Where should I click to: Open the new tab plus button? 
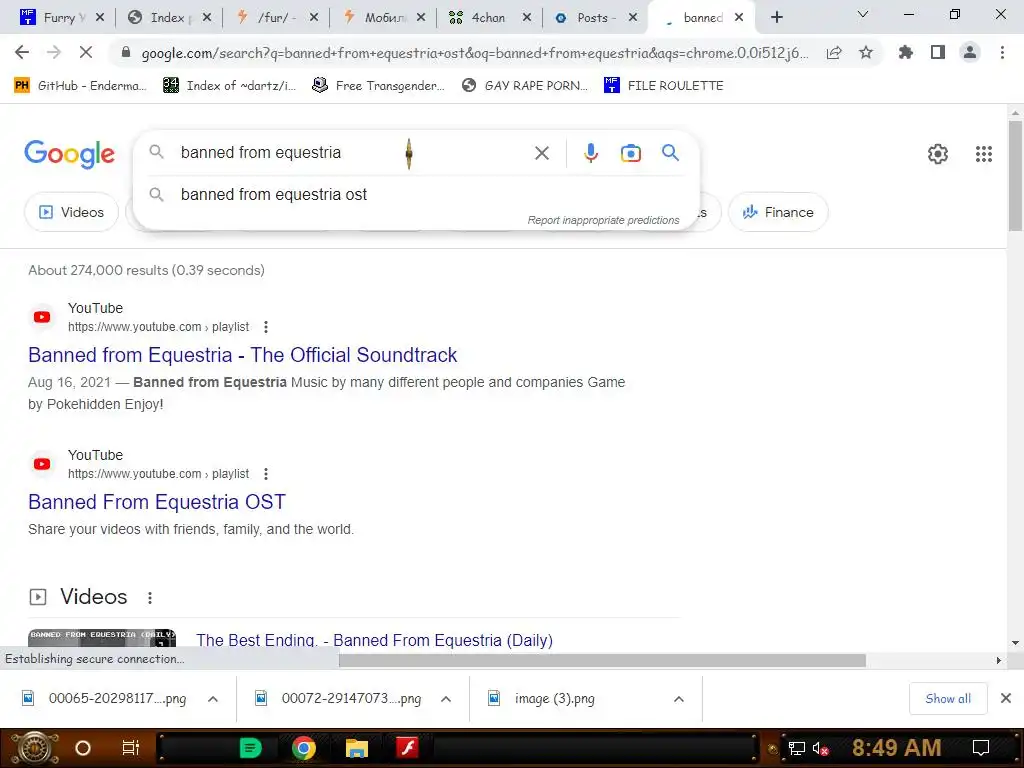(x=776, y=18)
